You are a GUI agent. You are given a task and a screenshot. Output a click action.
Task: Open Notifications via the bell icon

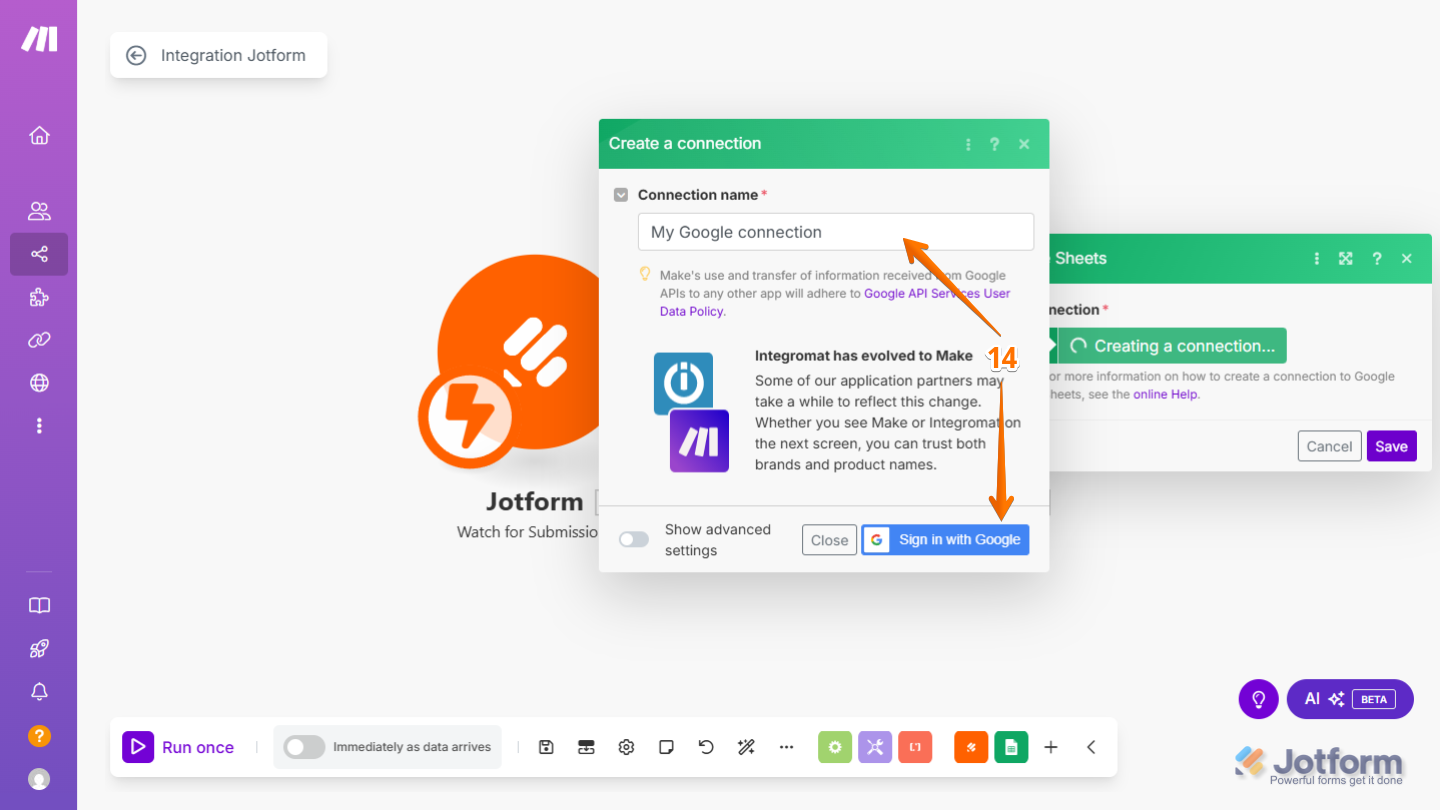[39, 691]
